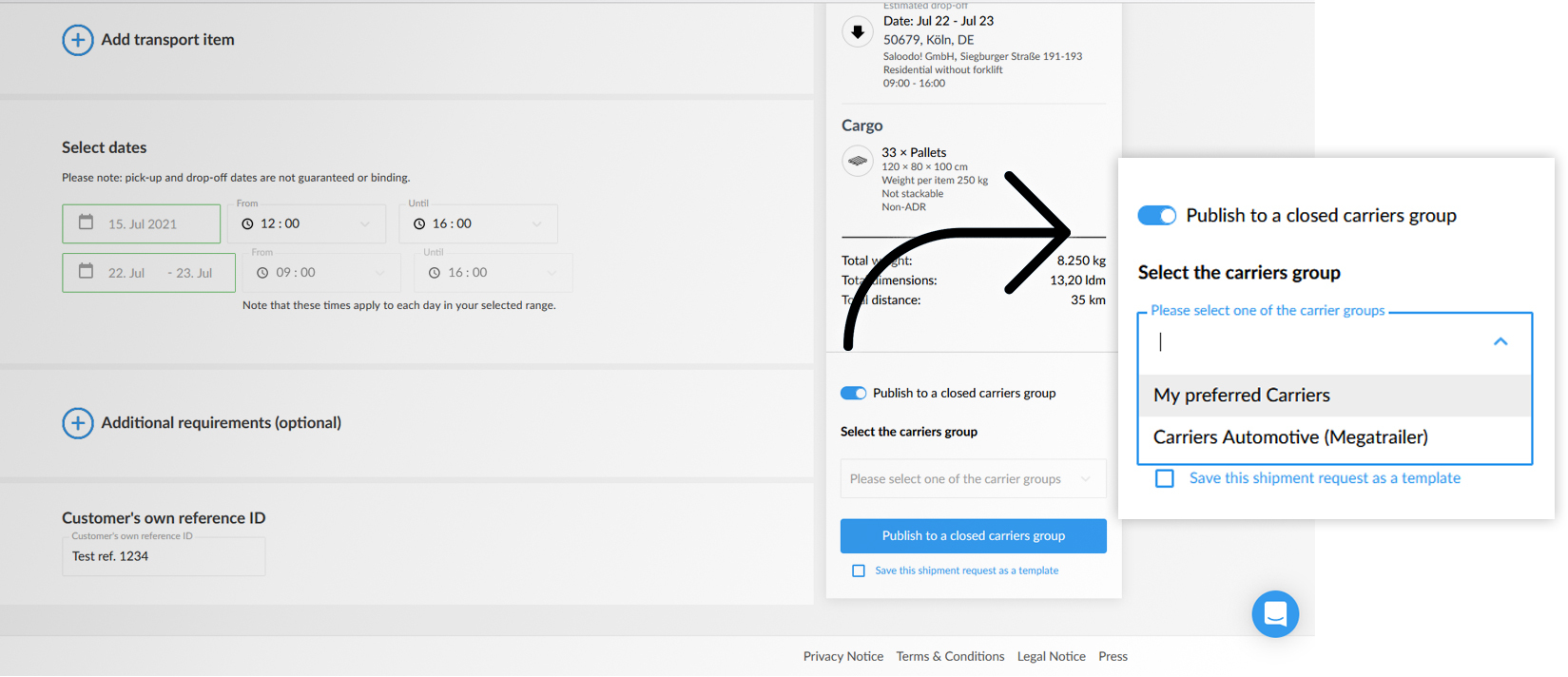Click the pallets cargo icon
Screen dimensions: 1568x677
858,161
